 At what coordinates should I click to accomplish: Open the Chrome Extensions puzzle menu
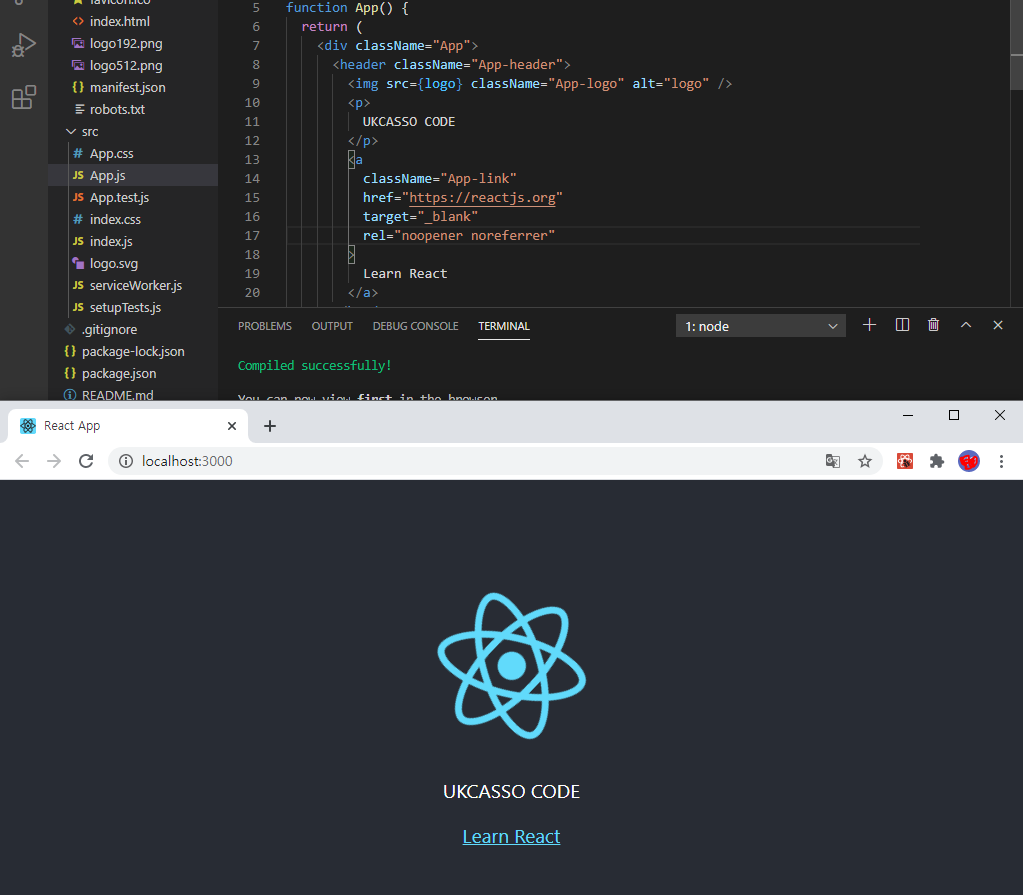coord(937,461)
